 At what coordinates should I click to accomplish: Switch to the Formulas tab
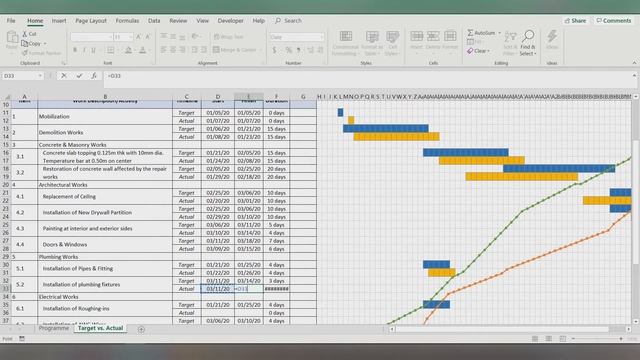pos(127,20)
